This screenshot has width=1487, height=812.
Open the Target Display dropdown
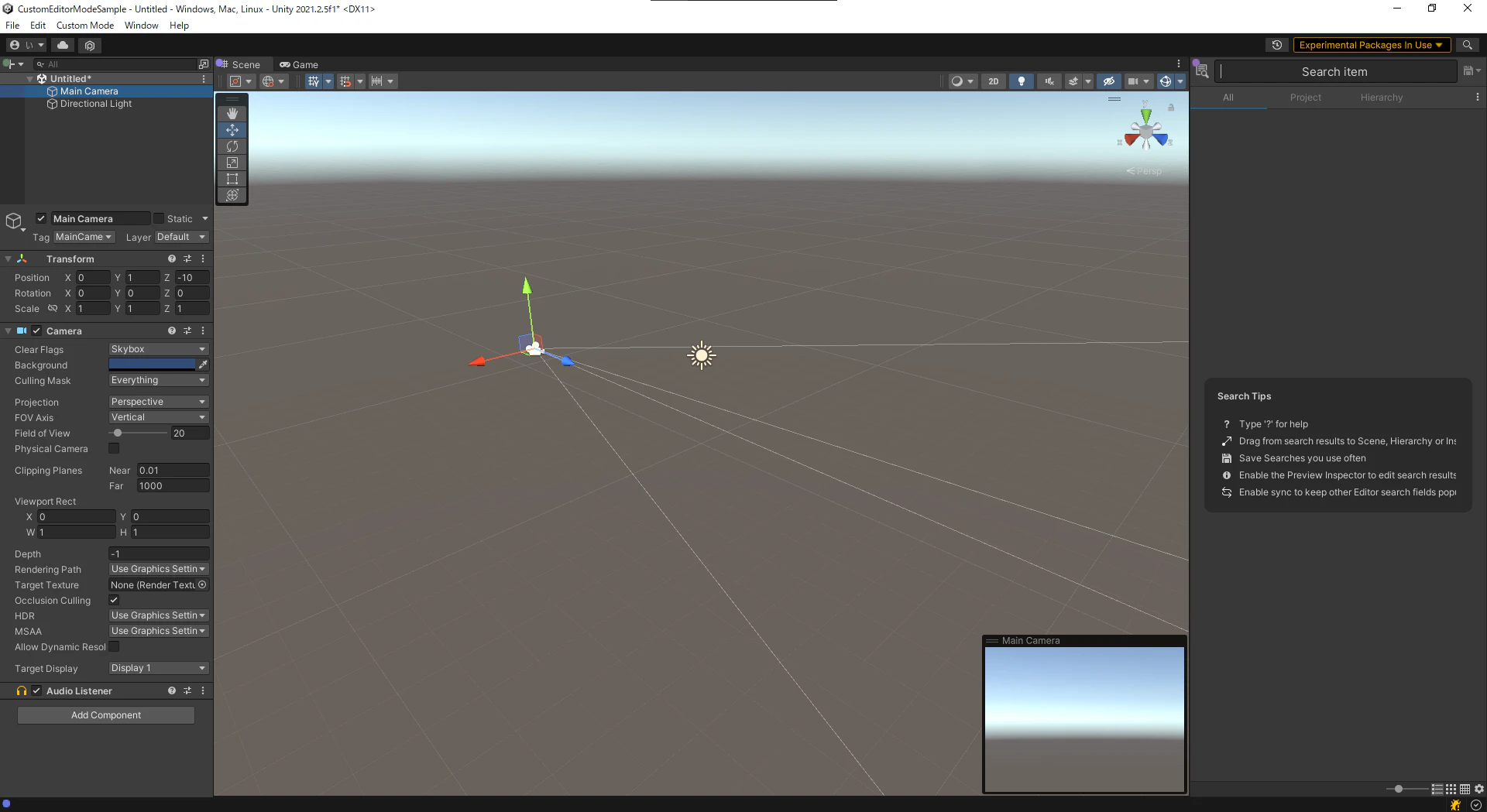point(158,668)
